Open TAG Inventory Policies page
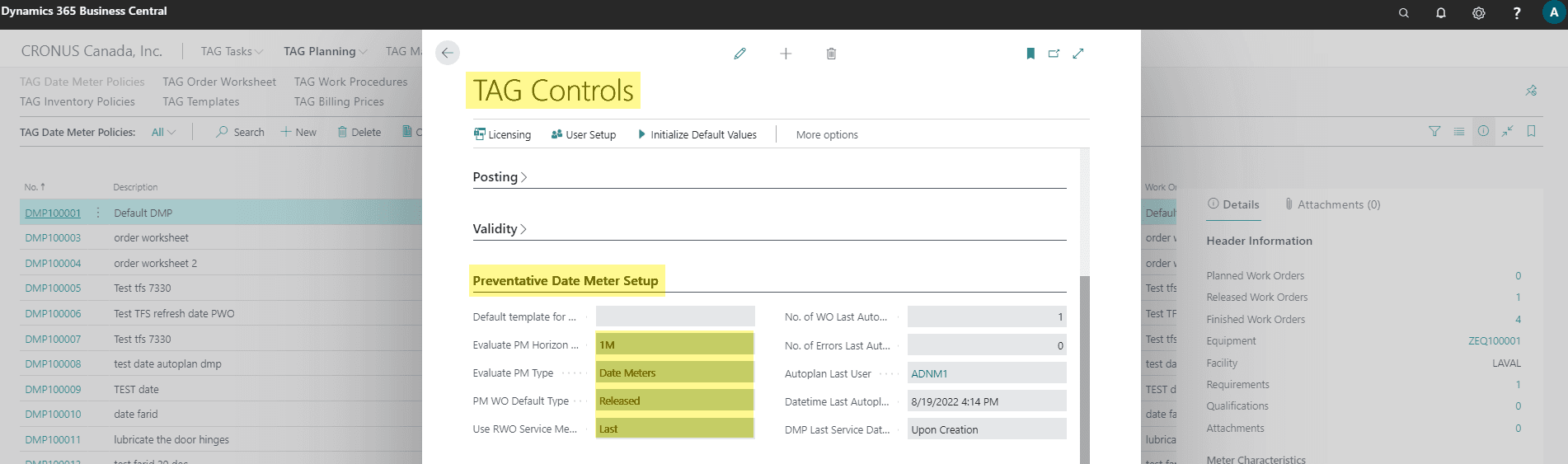This screenshot has width=1568, height=464. [x=77, y=101]
